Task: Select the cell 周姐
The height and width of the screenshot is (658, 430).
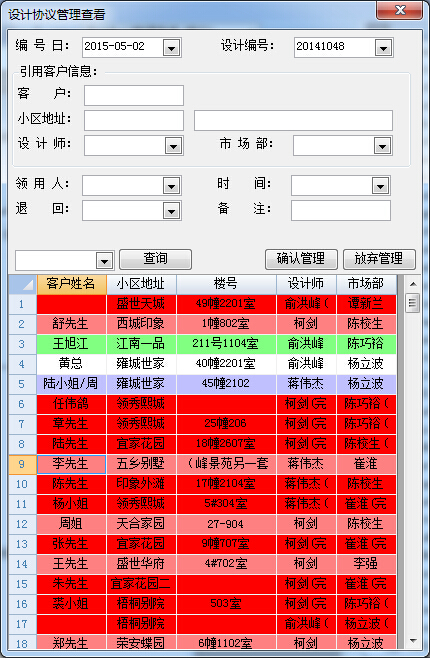Action: click(71, 524)
